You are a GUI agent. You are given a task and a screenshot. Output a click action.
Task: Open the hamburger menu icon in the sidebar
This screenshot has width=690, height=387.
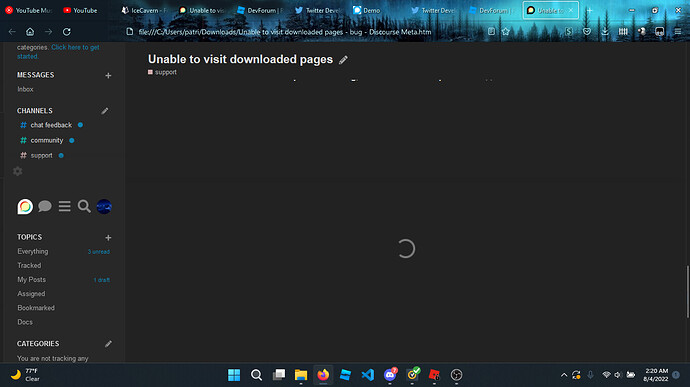tap(65, 206)
